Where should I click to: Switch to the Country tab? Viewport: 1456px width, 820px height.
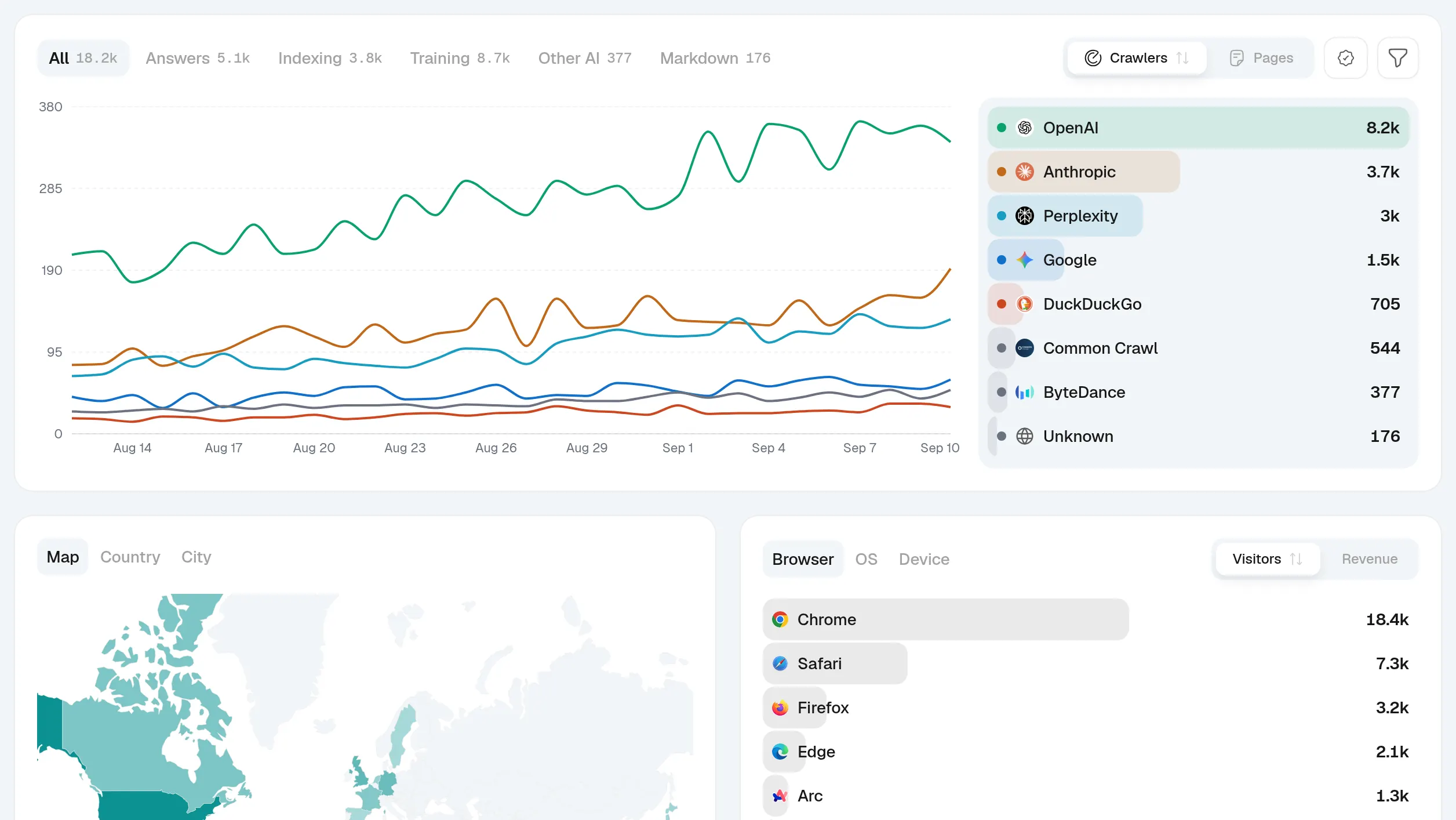click(130, 557)
